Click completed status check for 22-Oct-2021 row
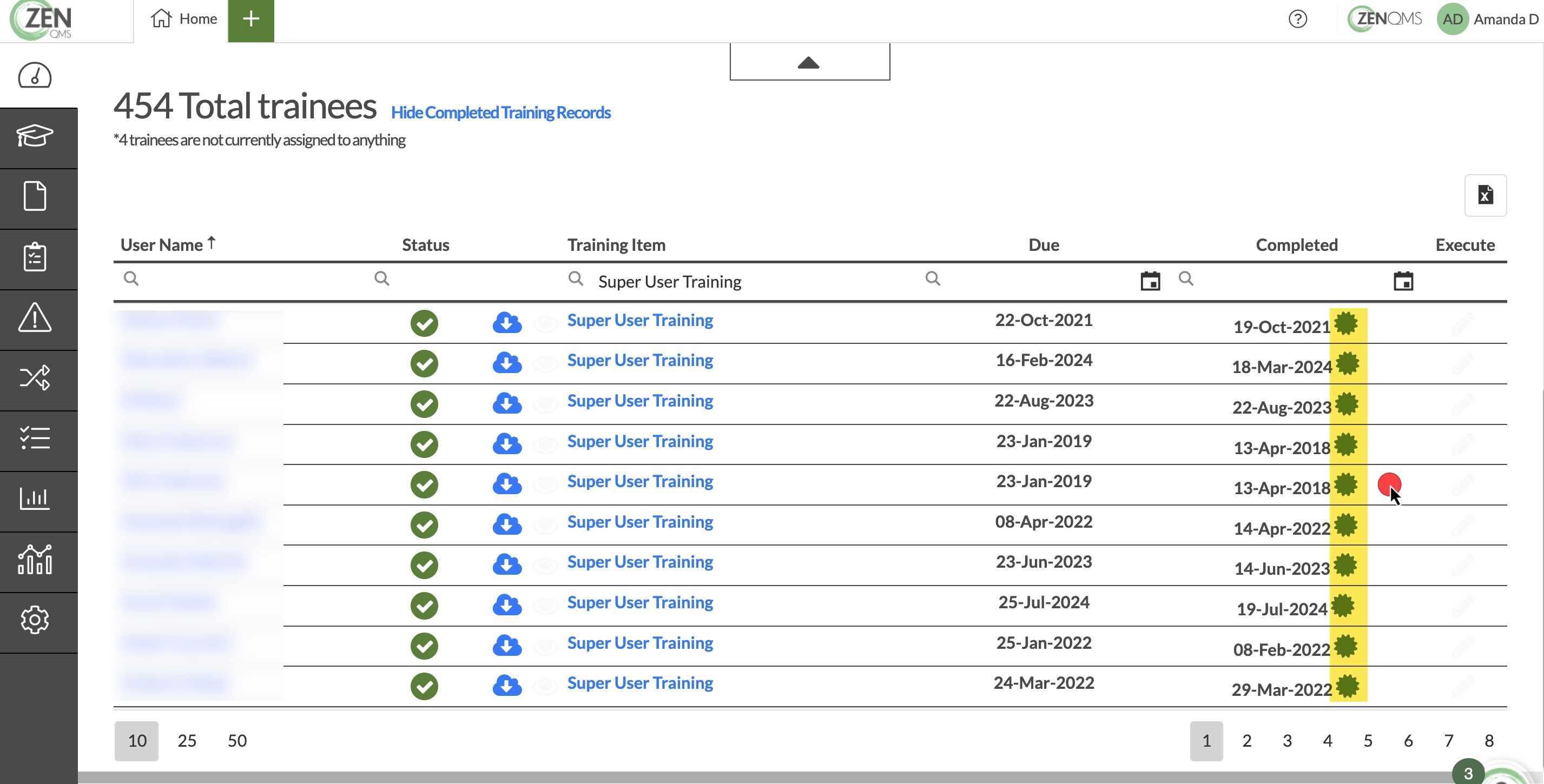Screen dimensions: 1544x784 click(424, 323)
